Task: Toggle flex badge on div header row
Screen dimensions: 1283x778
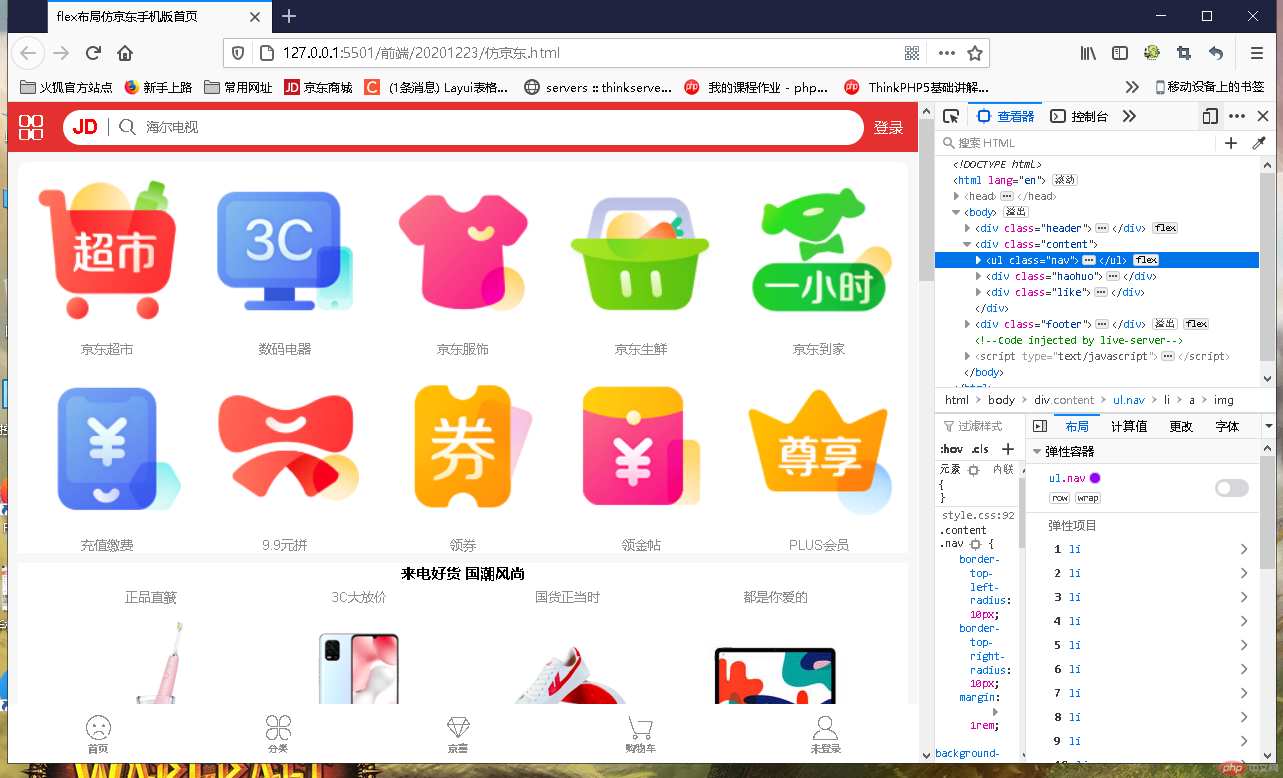Action: pyautogui.click(x=1165, y=228)
